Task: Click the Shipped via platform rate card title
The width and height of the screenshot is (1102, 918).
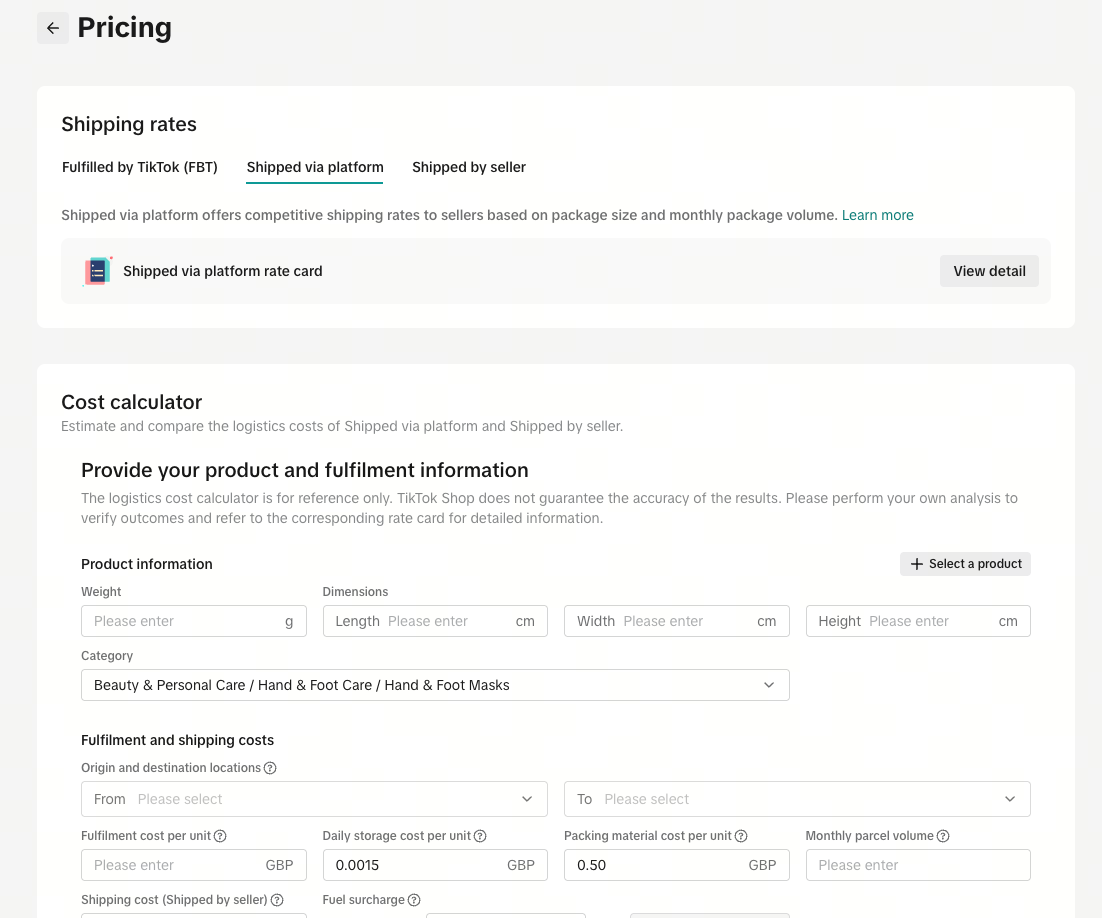Action: coord(223,271)
